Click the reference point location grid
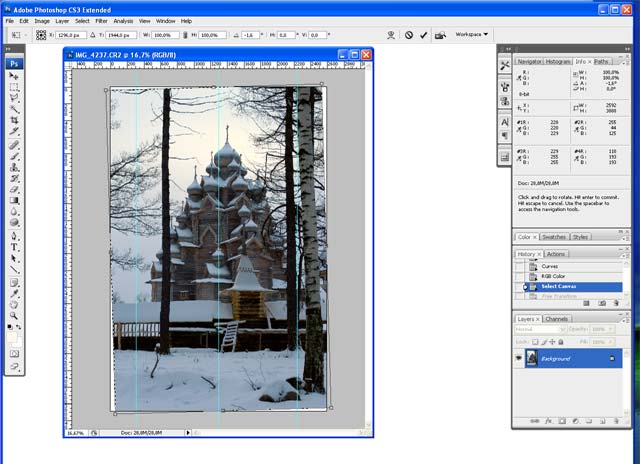 [x=42, y=34]
